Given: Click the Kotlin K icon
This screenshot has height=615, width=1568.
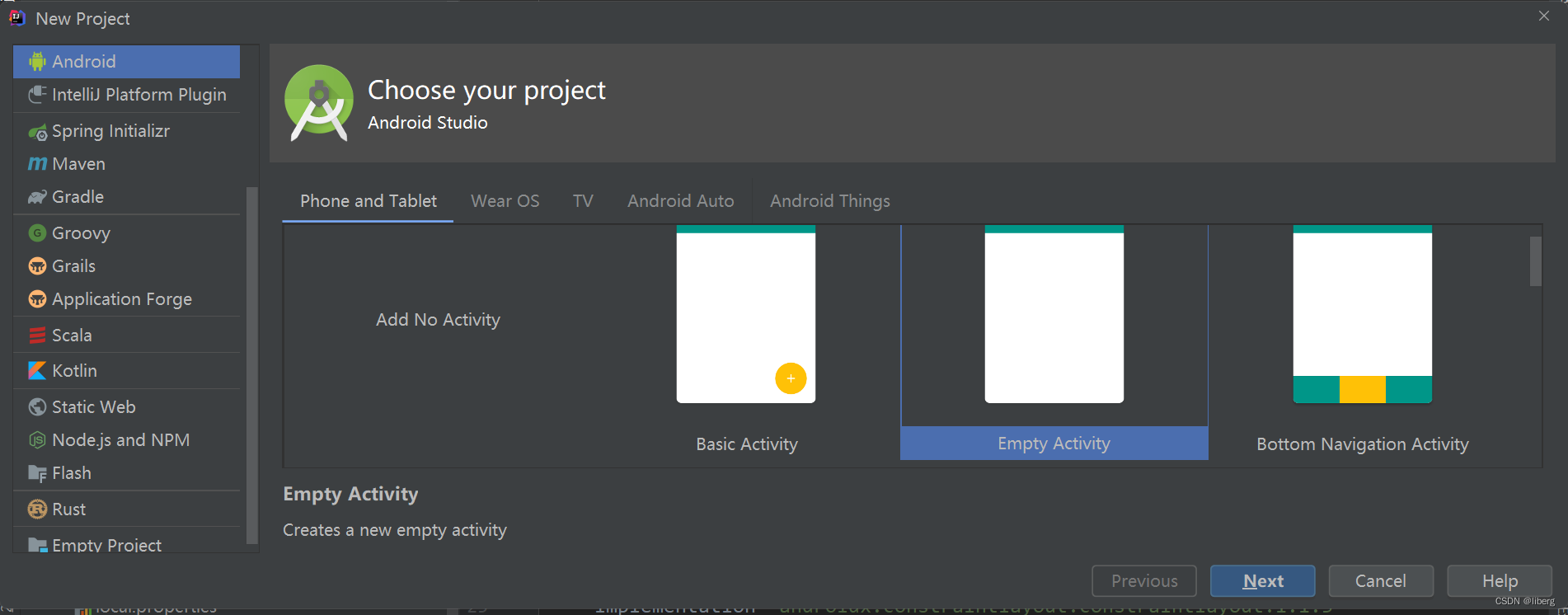Looking at the screenshot, I should click(x=37, y=371).
